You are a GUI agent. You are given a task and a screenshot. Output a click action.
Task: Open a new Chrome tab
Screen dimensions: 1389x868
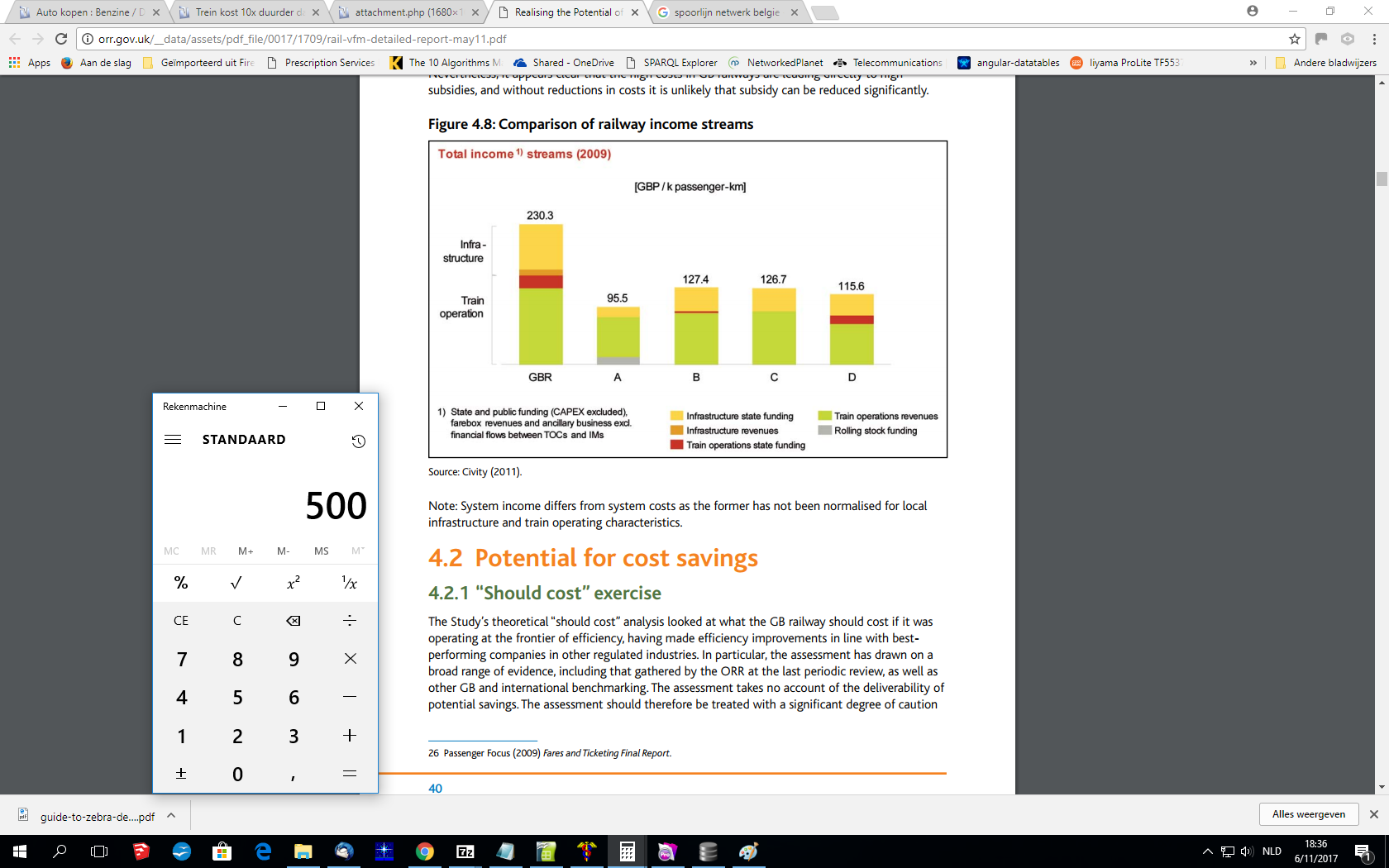coord(824,12)
